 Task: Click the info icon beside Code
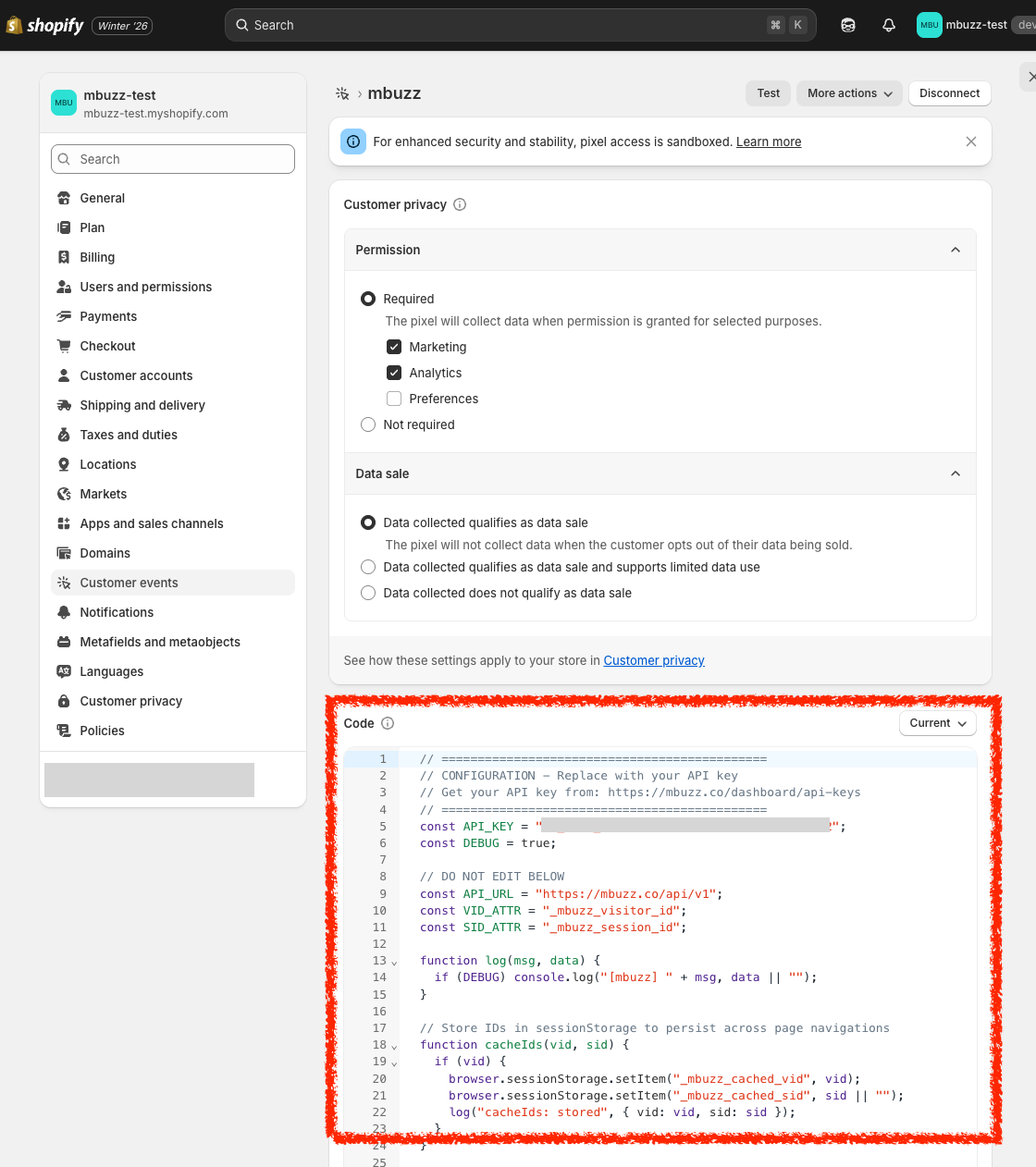click(388, 723)
